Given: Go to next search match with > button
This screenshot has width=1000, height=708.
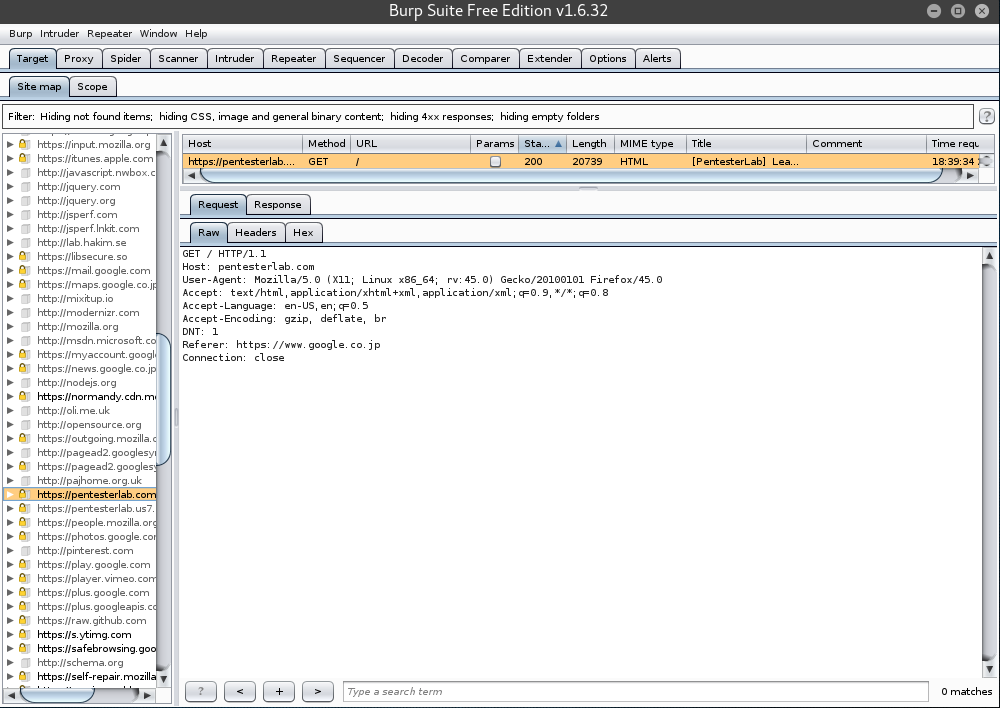Looking at the screenshot, I should pyautogui.click(x=318, y=691).
